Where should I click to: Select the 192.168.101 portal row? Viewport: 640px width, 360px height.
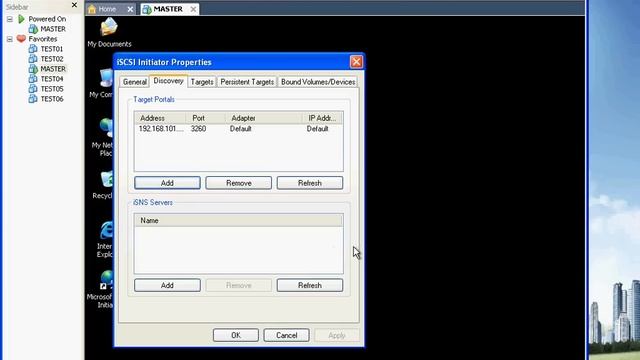[238, 129]
